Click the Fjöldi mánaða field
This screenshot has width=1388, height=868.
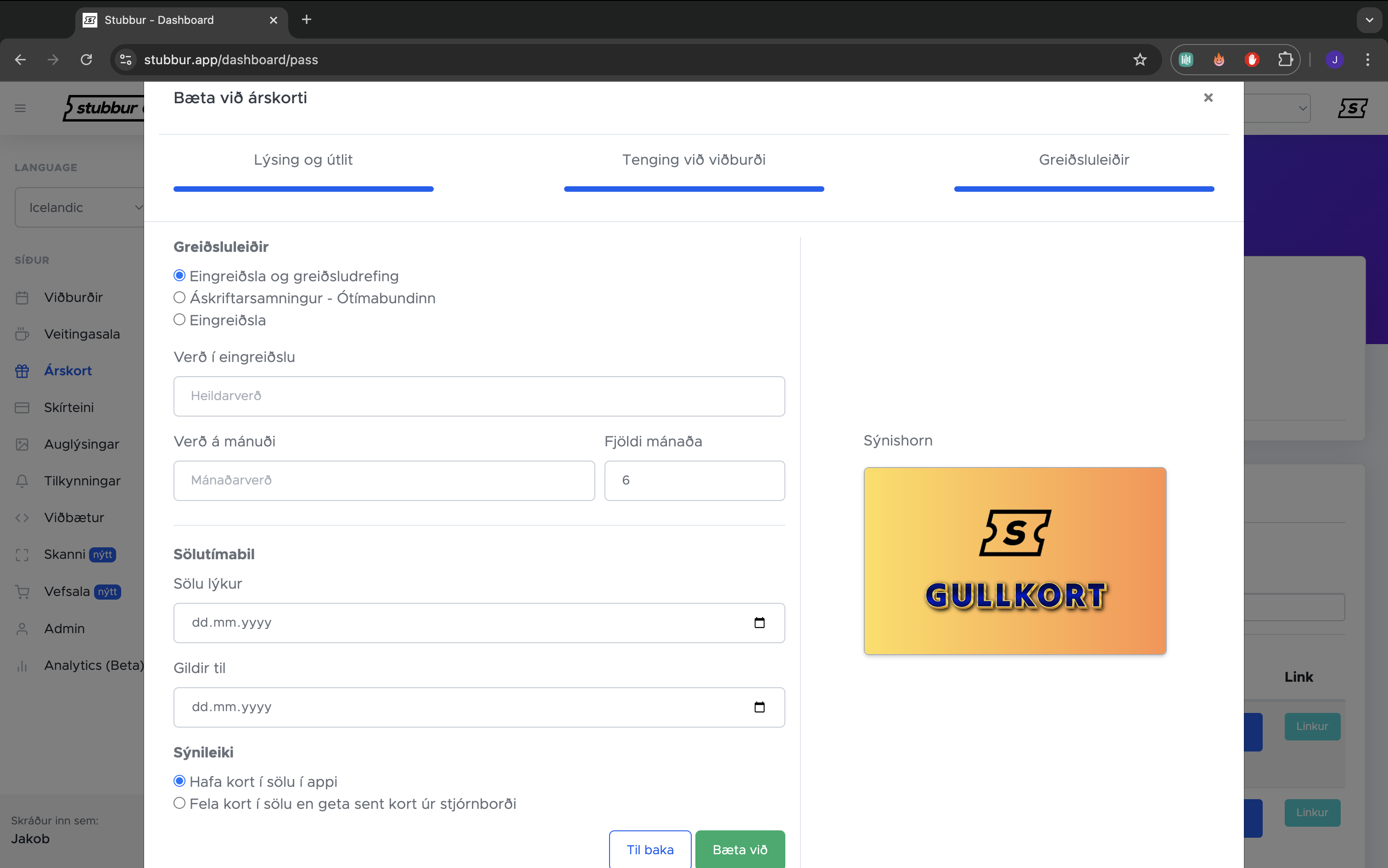694,480
